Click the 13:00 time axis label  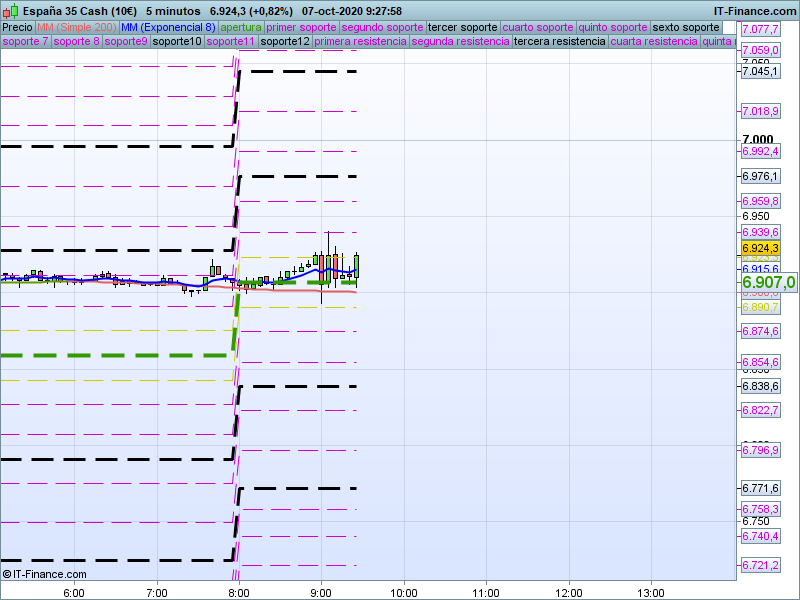[x=651, y=593]
